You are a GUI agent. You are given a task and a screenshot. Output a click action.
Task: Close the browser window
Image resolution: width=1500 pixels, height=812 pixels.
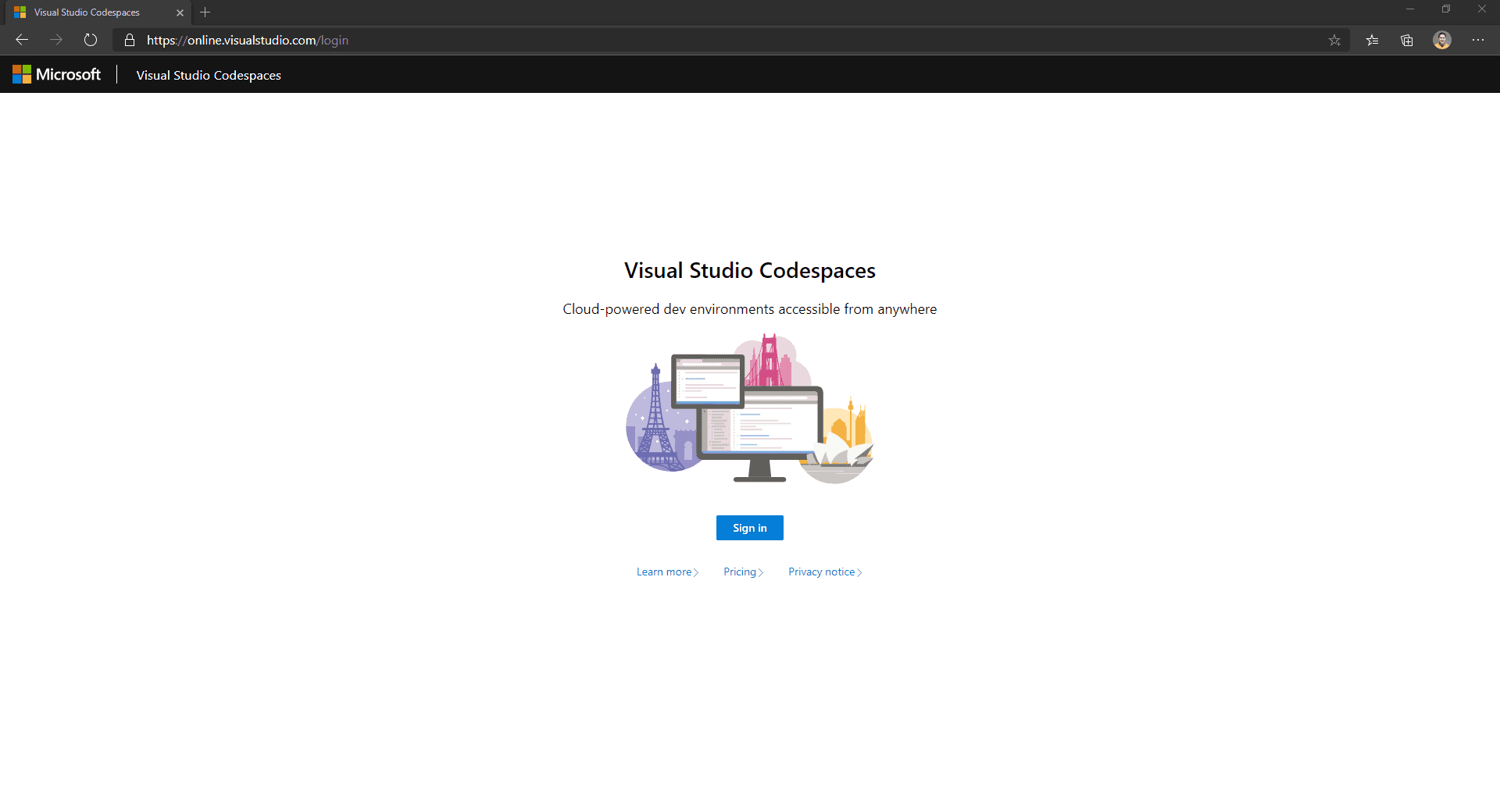(x=1482, y=9)
